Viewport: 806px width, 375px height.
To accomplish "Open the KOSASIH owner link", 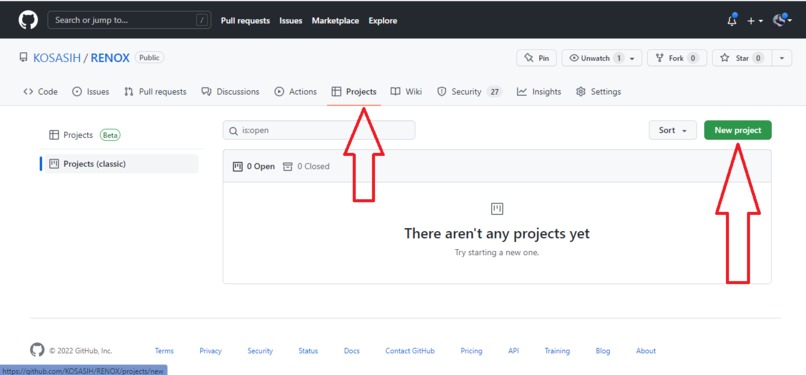I will pos(57,58).
